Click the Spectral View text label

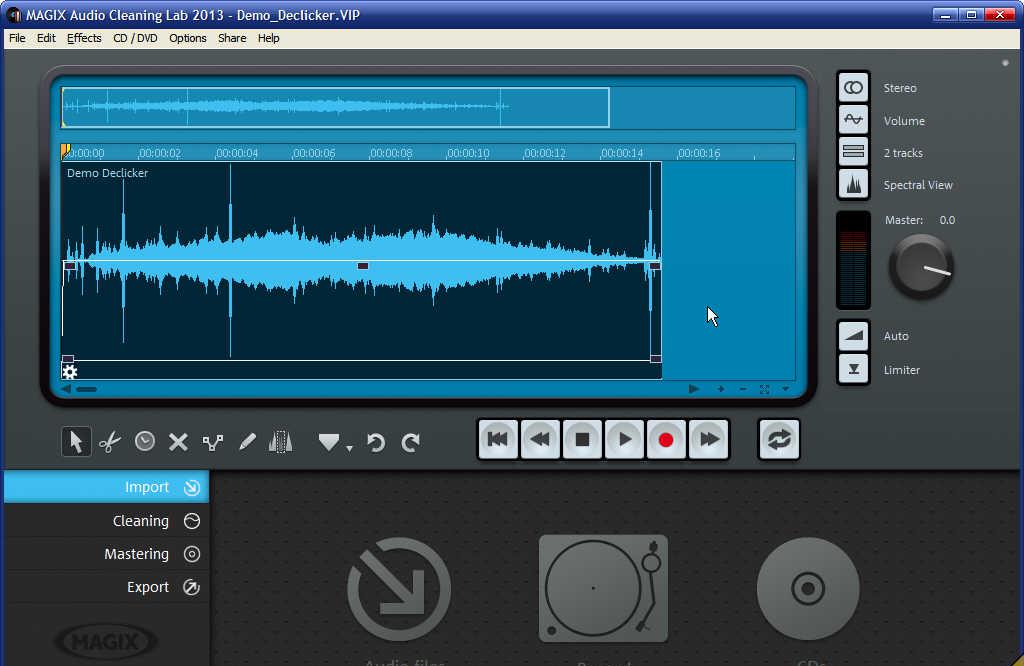click(x=918, y=185)
